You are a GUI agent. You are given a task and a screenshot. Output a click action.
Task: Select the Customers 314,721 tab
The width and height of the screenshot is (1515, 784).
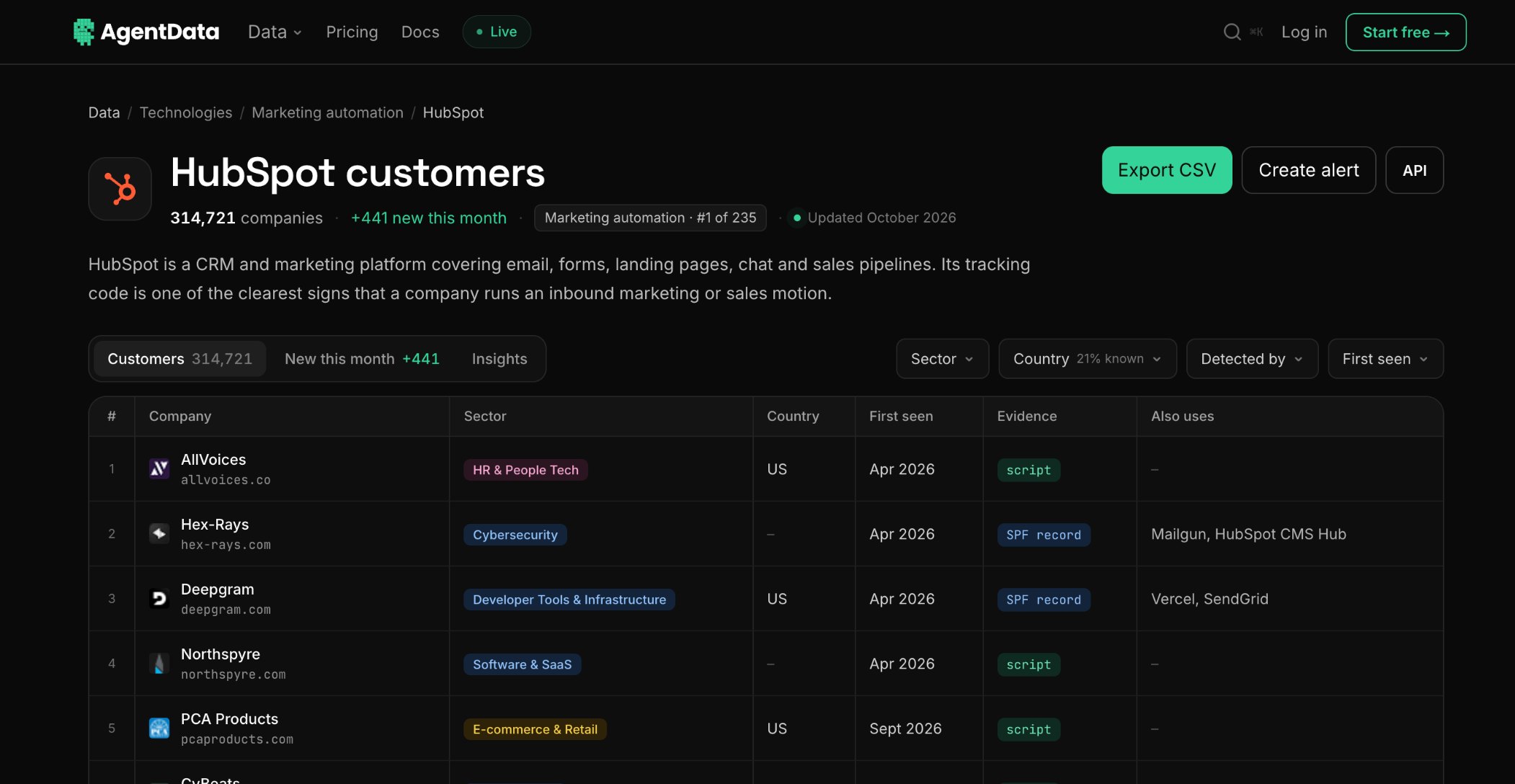[x=180, y=359]
